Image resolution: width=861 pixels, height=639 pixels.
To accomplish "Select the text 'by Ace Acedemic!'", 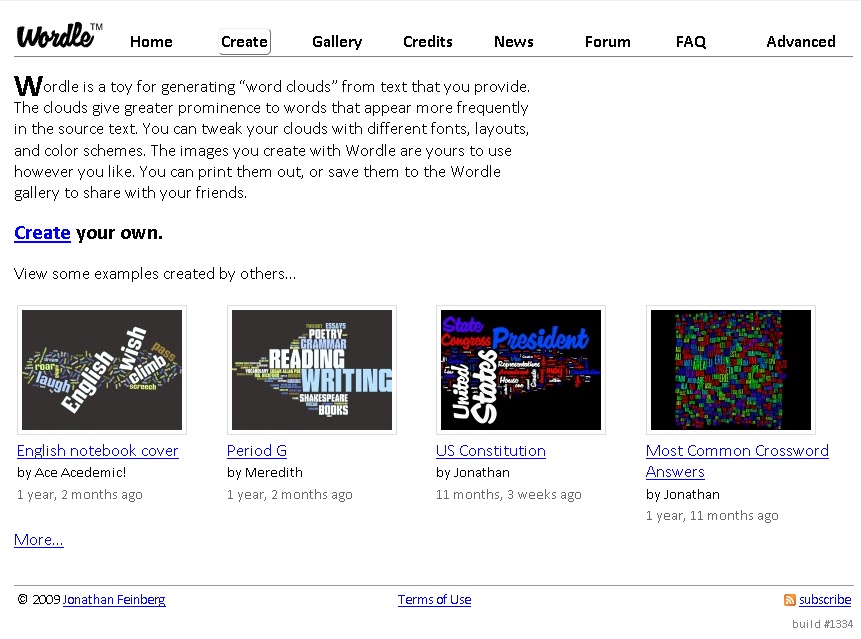I will click(71, 473).
